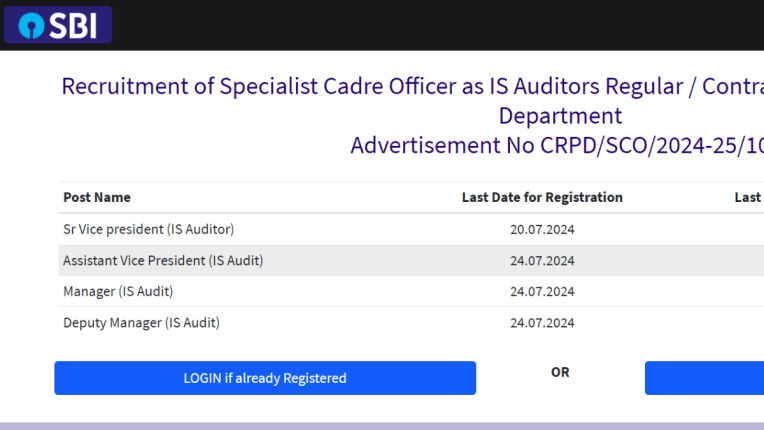Click the SBI logo in header
This screenshot has height=430, width=764.
[57, 24]
